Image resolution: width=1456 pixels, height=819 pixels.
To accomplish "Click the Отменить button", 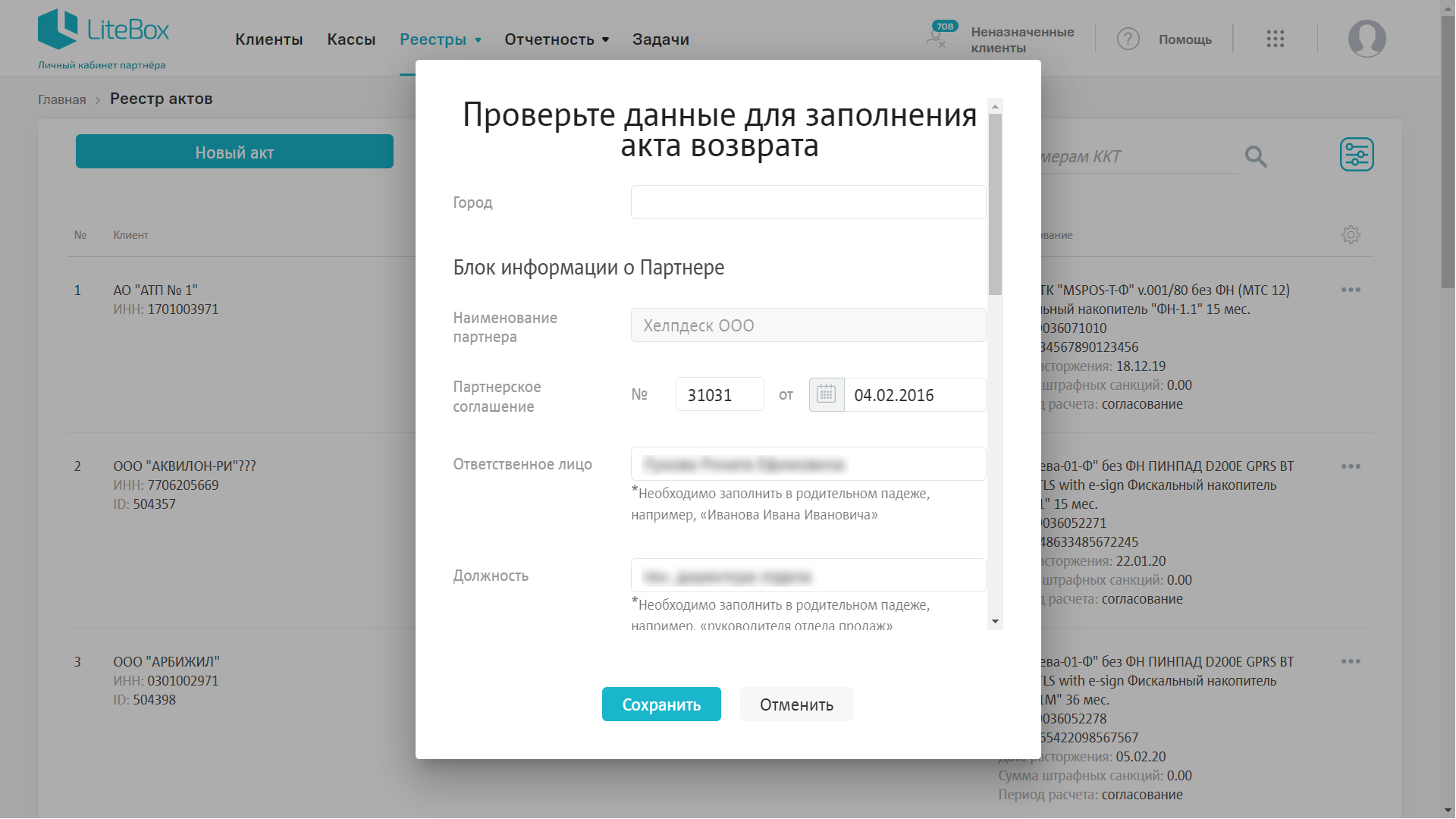I will [x=796, y=704].
